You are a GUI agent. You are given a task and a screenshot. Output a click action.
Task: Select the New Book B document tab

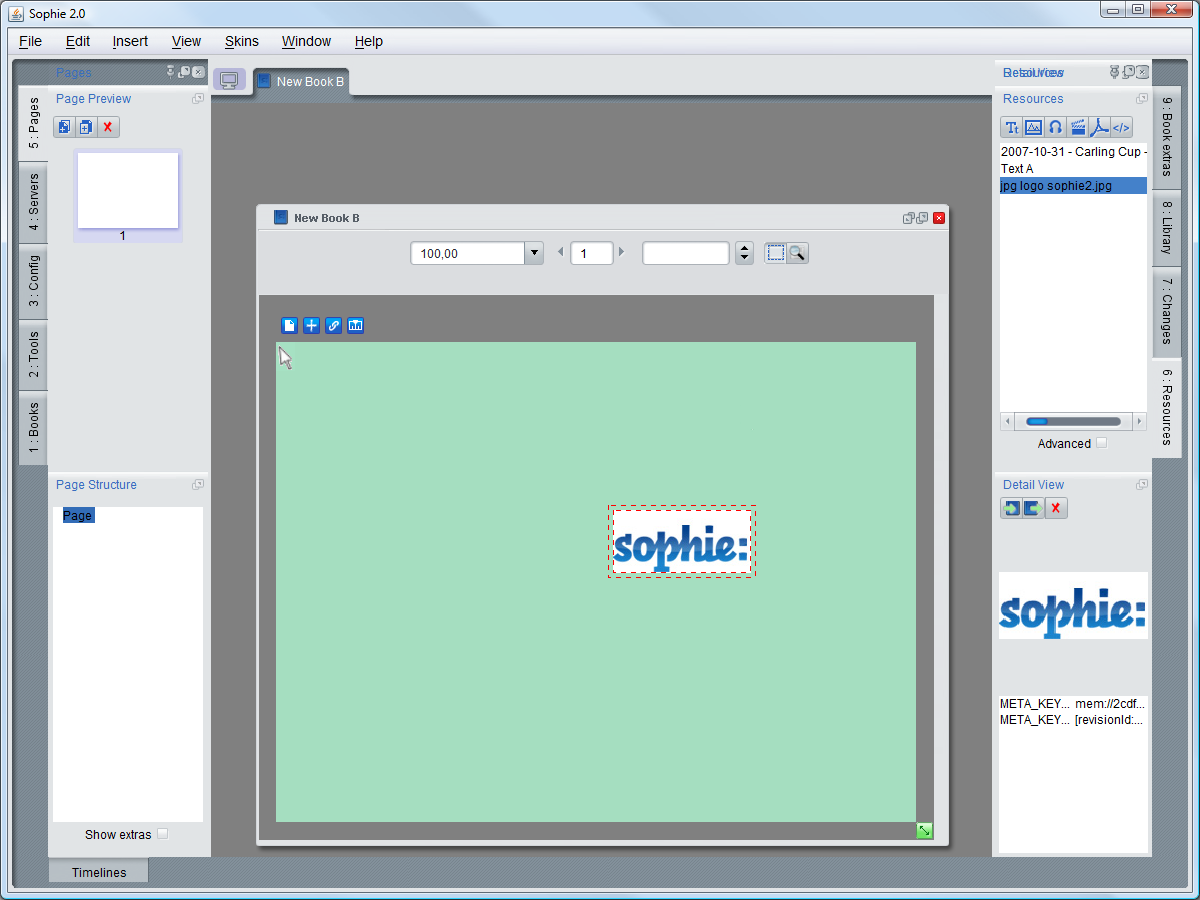301,82
